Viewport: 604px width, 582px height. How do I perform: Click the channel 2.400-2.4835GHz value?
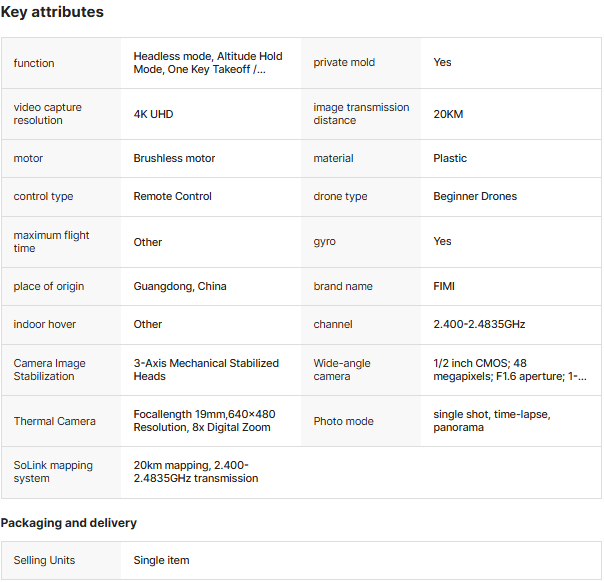click(x=479, y=324)
